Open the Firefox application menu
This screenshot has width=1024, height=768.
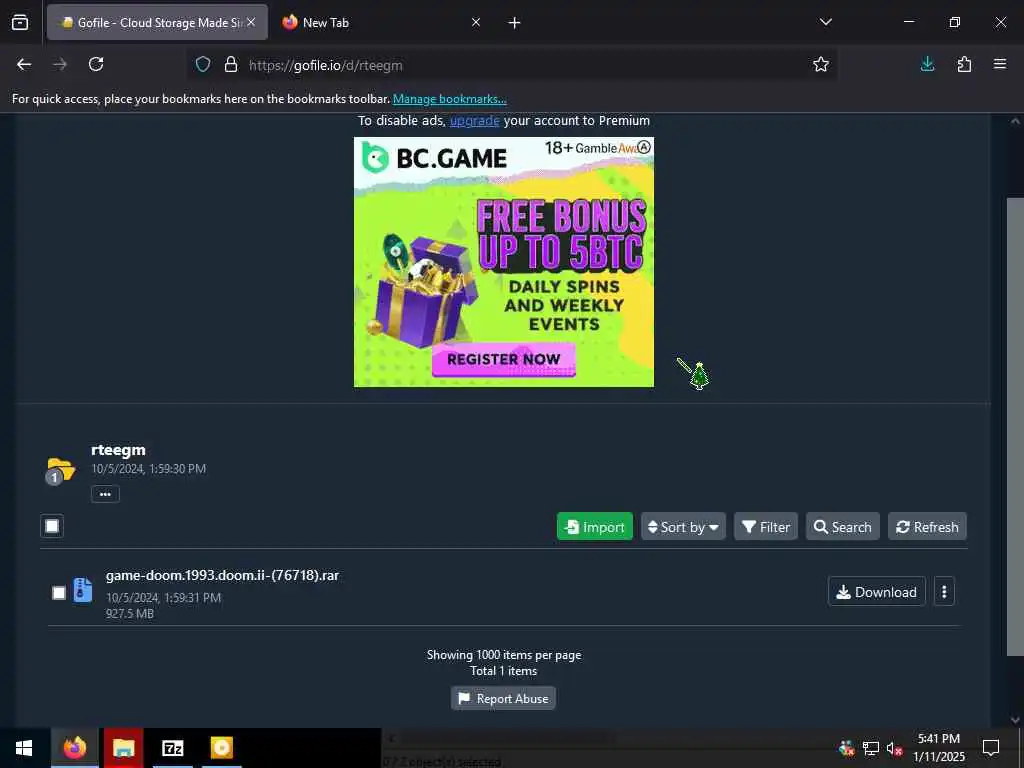[1000, 64]
